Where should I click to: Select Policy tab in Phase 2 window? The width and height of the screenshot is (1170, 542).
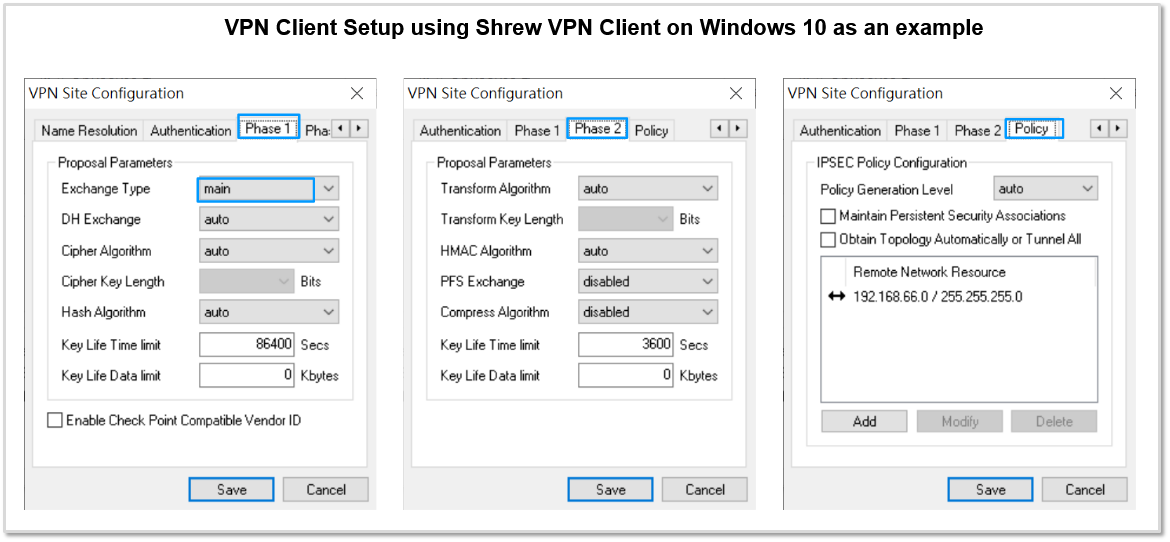pyautogui.click(x=651, y=131)
